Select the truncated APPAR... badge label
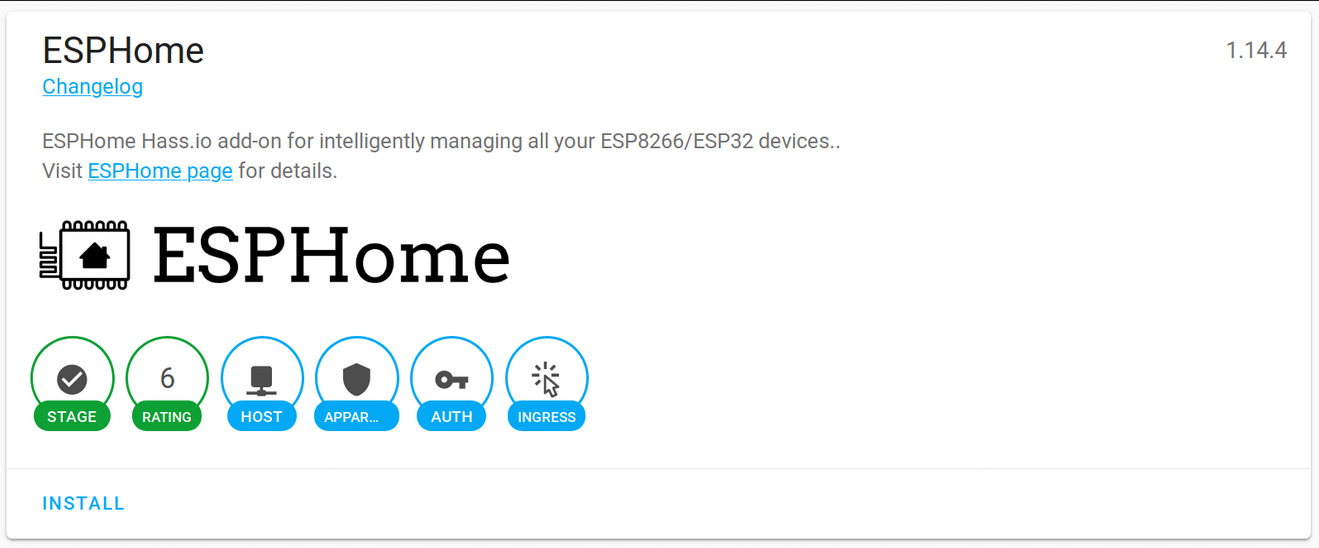Image resolution: width=1319 pixels, height=548 pixels. point(357,417)
